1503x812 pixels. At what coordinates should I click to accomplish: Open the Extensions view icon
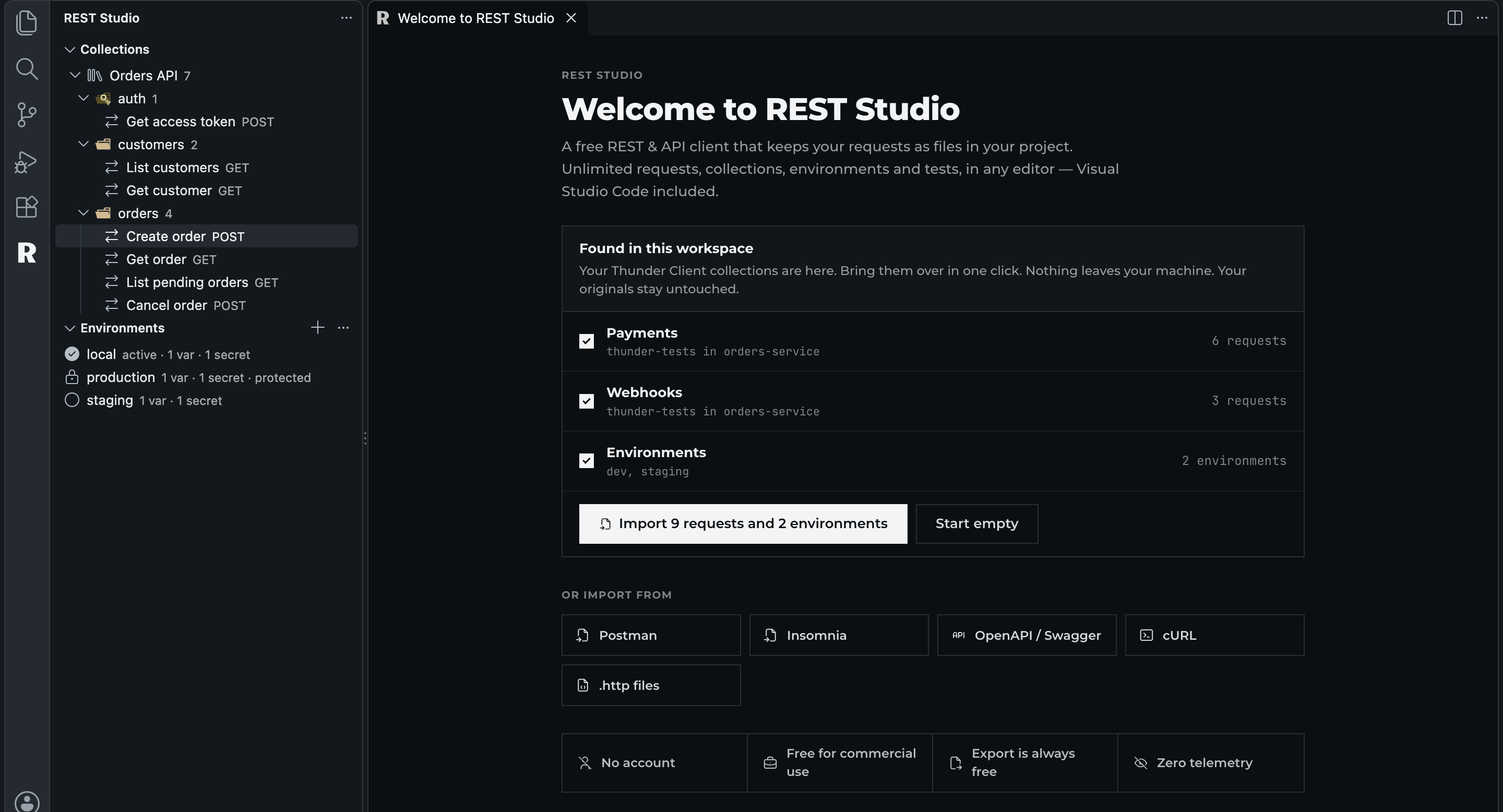point(26,207)
